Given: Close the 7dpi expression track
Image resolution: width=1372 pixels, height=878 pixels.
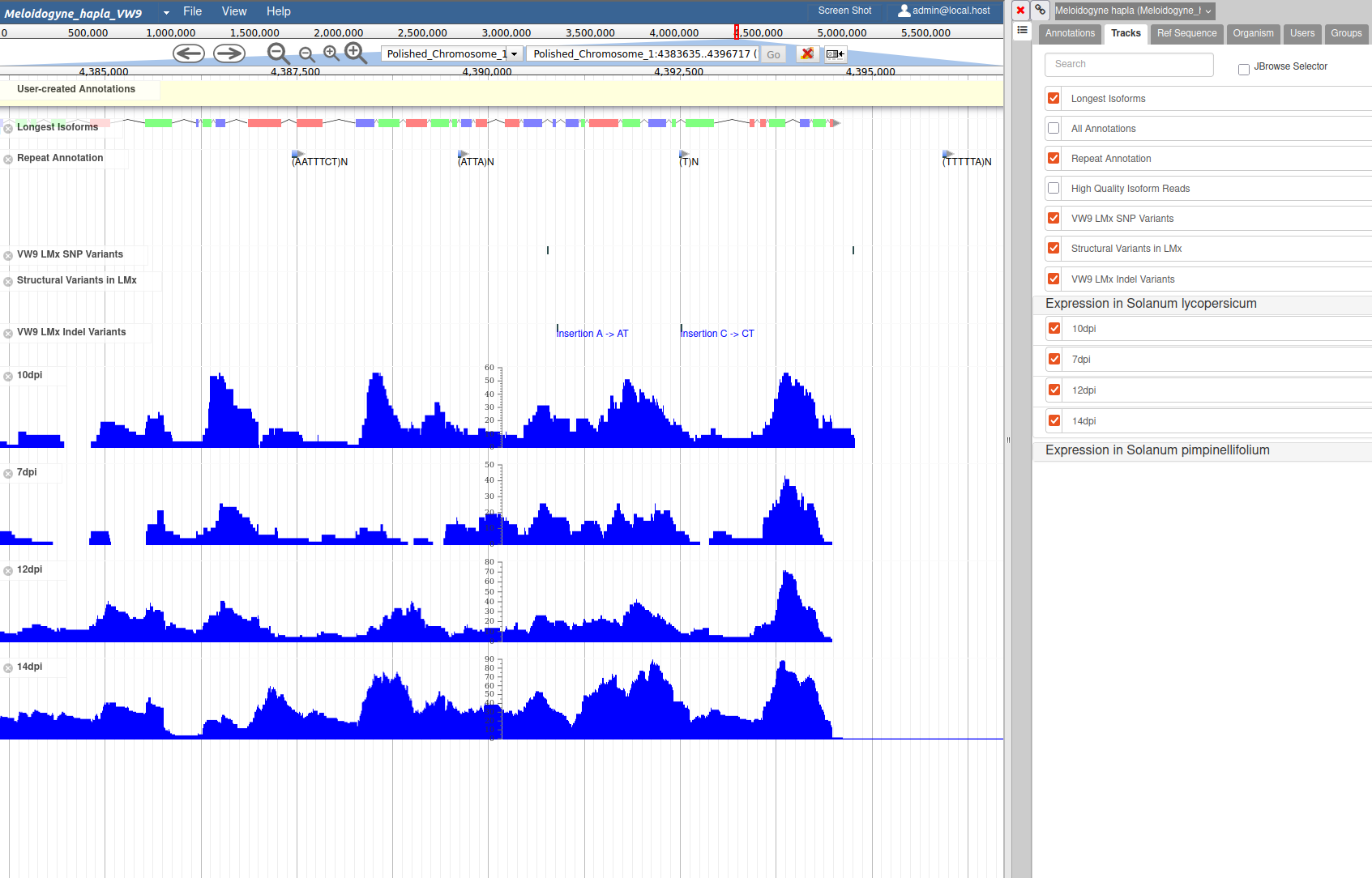Looking at the screenshot, I should coord(8,474).
